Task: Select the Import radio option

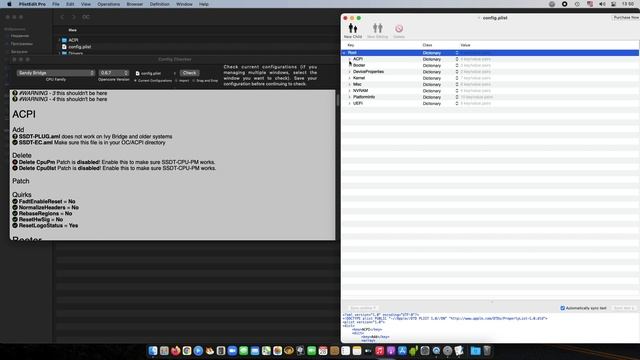Action: click(x=176, y=81)
